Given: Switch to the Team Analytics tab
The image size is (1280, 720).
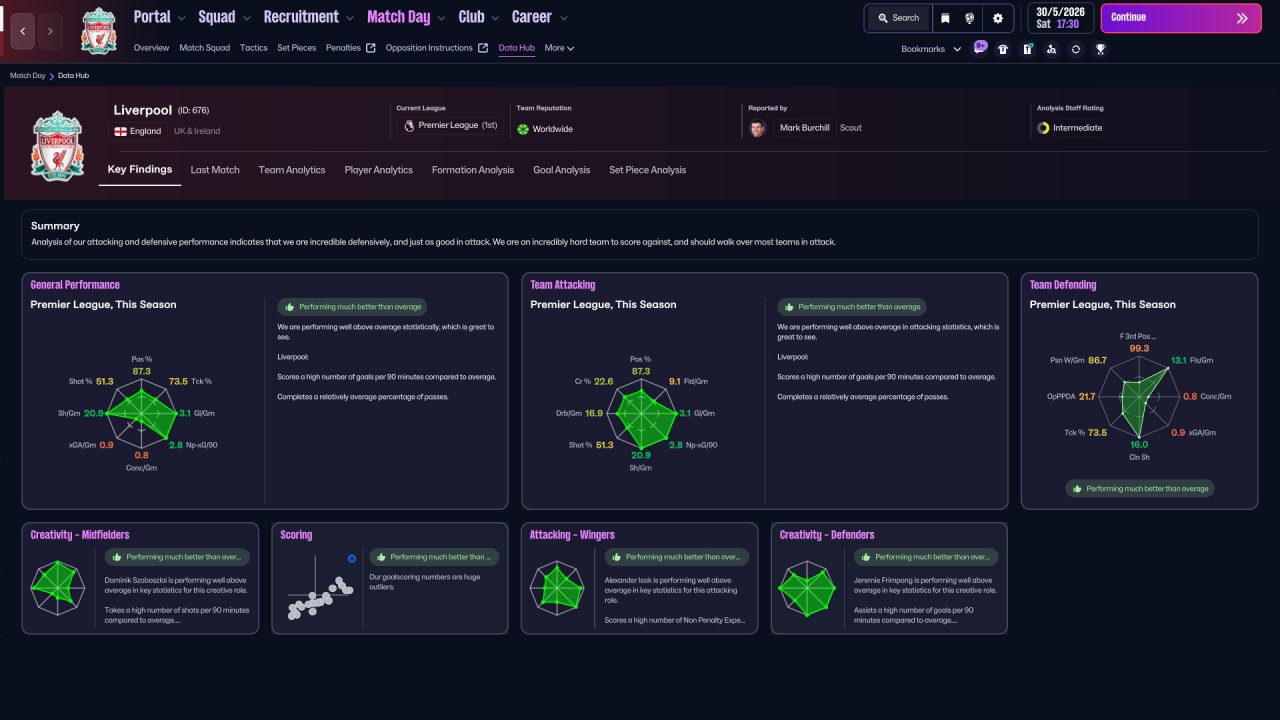Looking at the screenshot, I should click(x=292, y=170).
